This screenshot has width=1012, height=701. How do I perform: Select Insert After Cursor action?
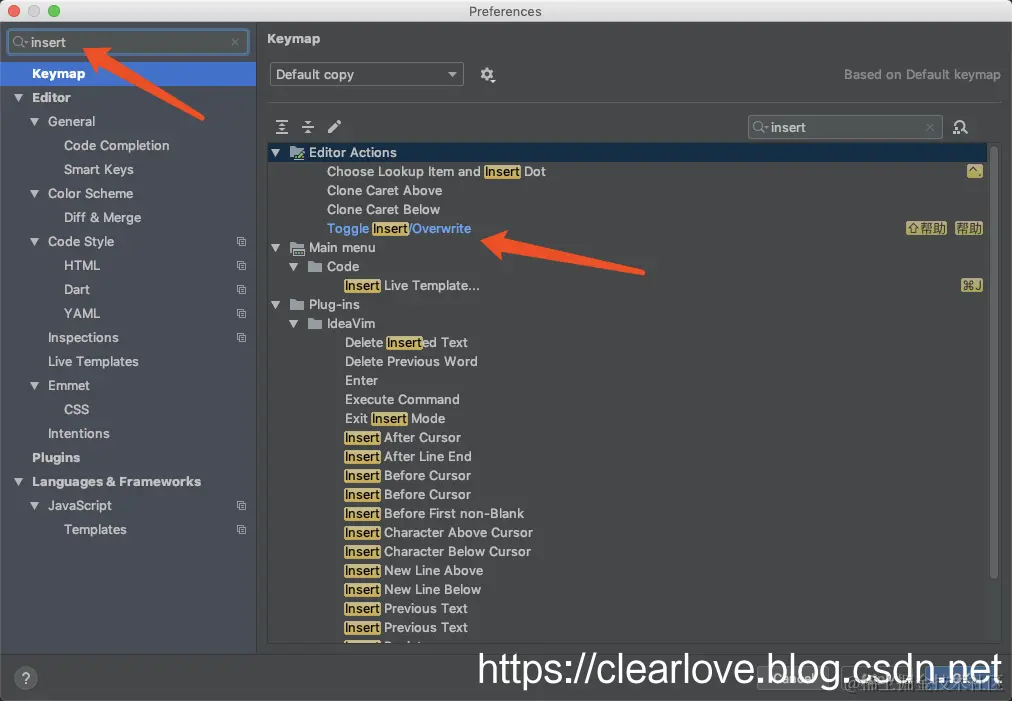pyautogui.click(x=402, y=438)
